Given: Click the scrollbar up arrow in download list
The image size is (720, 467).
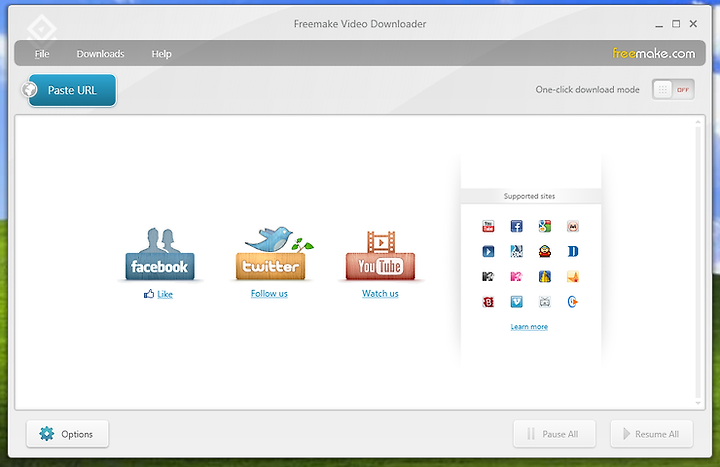Looking at the screenshot, I should (x=698, y=122).
